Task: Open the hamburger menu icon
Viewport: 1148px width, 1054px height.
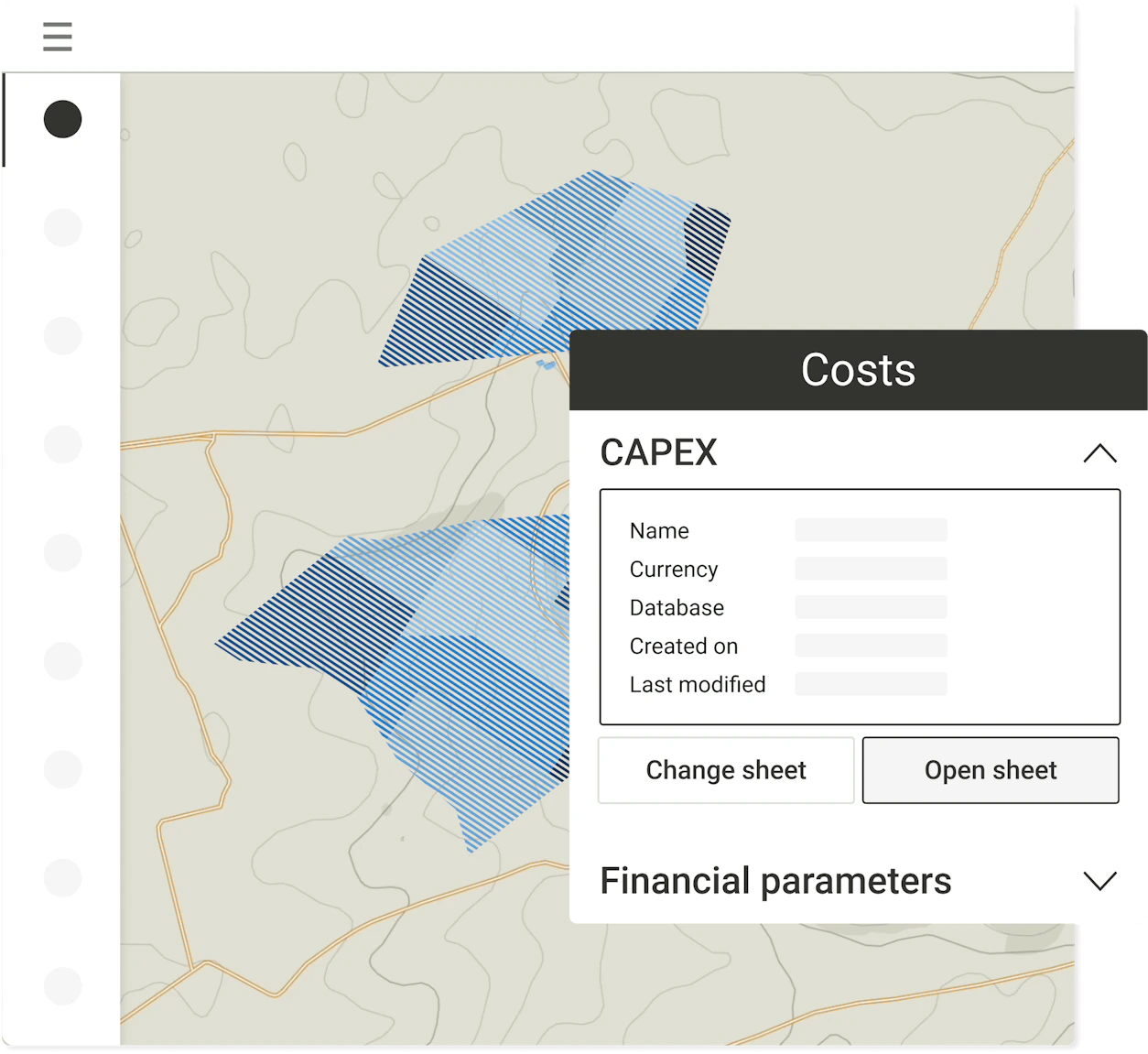Action: (x=57, y=37)
